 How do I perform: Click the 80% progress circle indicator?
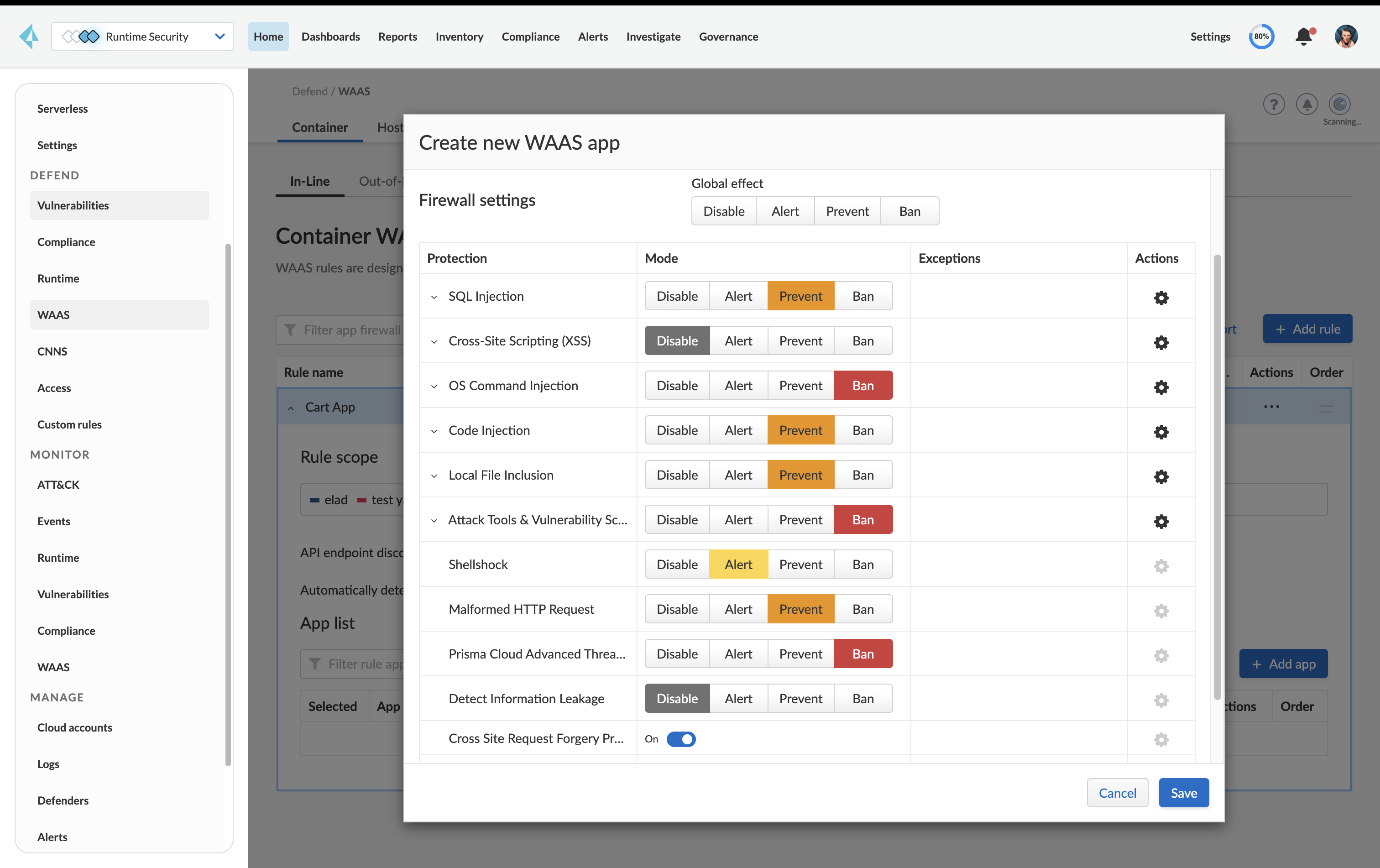click(1262, 36)
